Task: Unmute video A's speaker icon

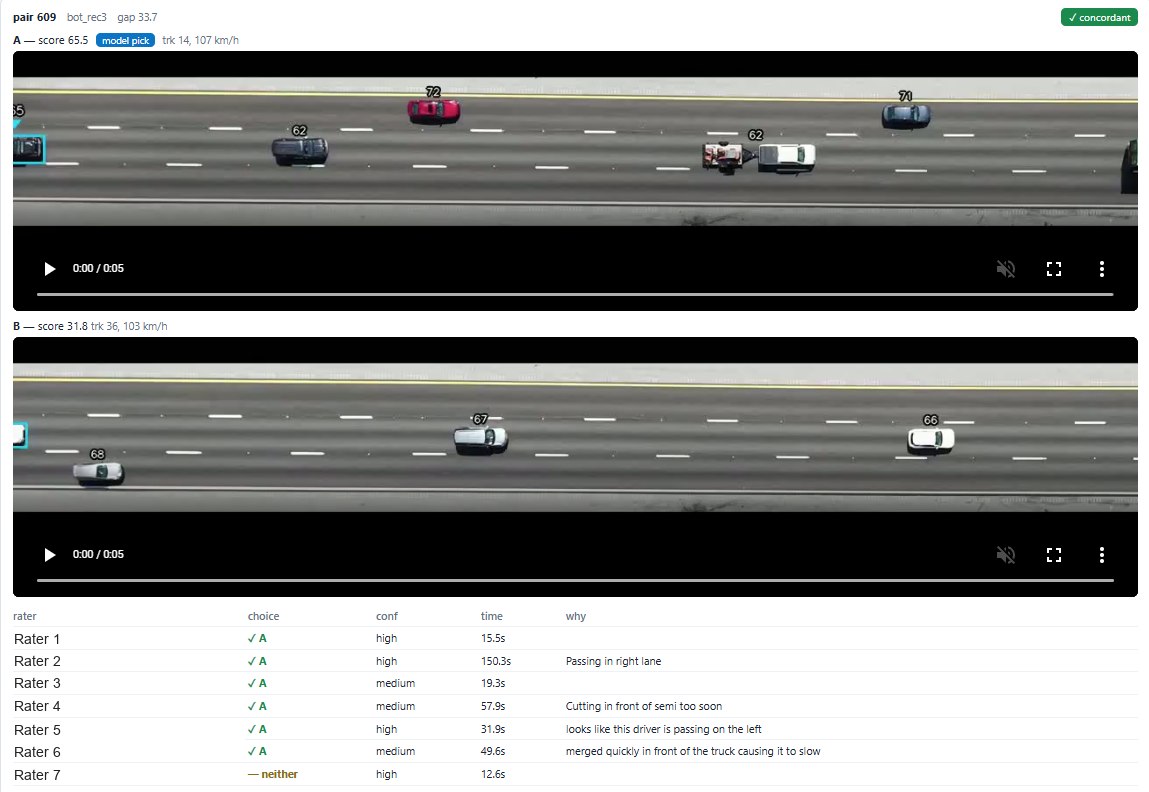Action: pos(1006,269)
